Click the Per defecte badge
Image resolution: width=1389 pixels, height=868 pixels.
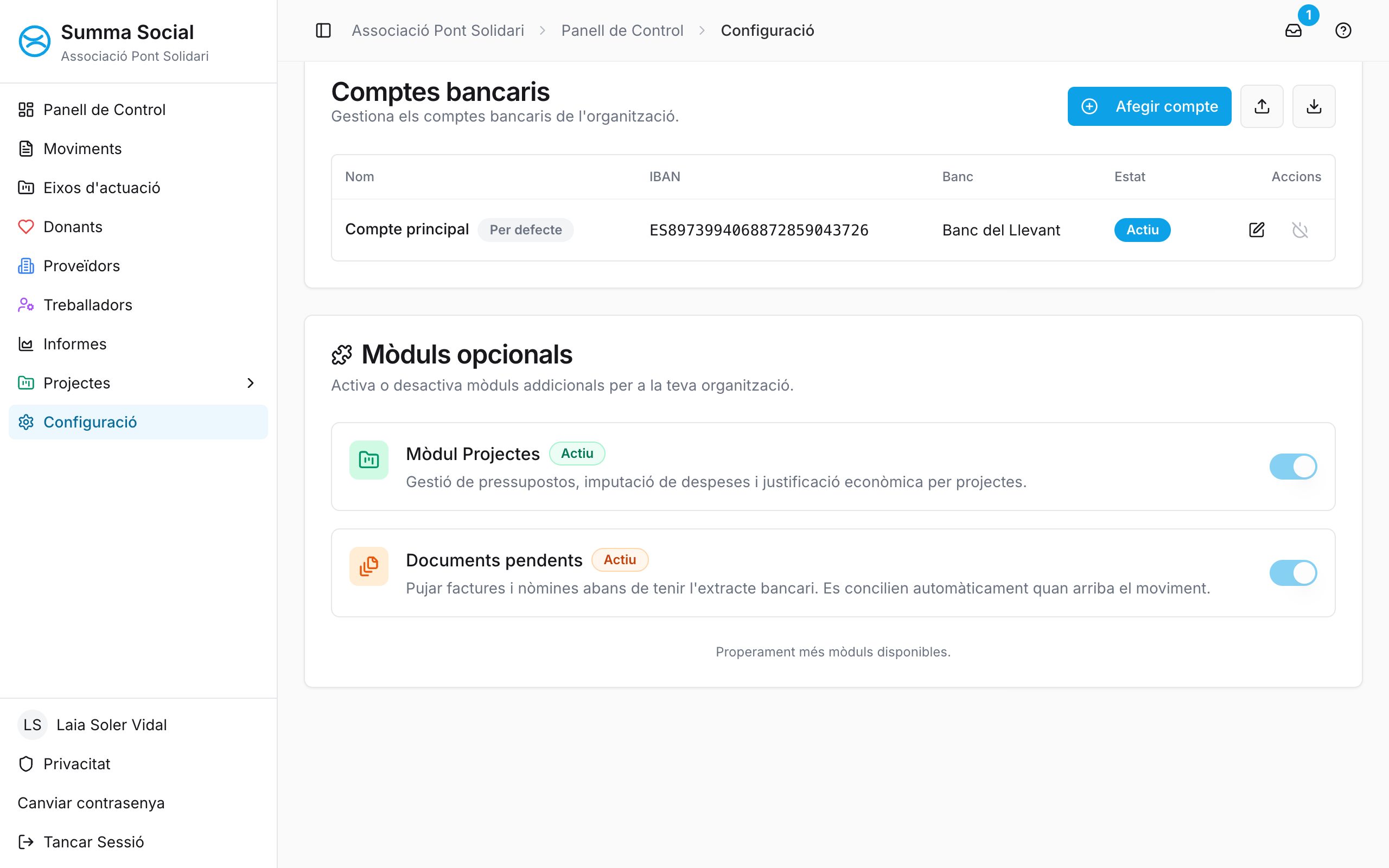(525, 229)
